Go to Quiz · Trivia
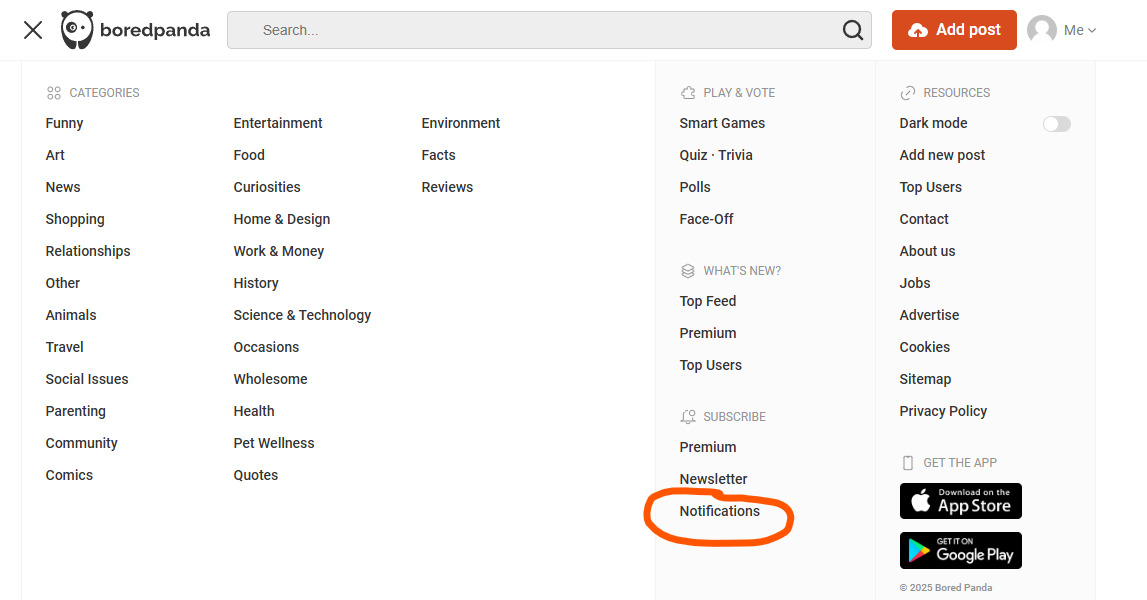Image resolution: width=1147 pixels, height=600 pixels. pyautogui.click(x=716, y=155)
